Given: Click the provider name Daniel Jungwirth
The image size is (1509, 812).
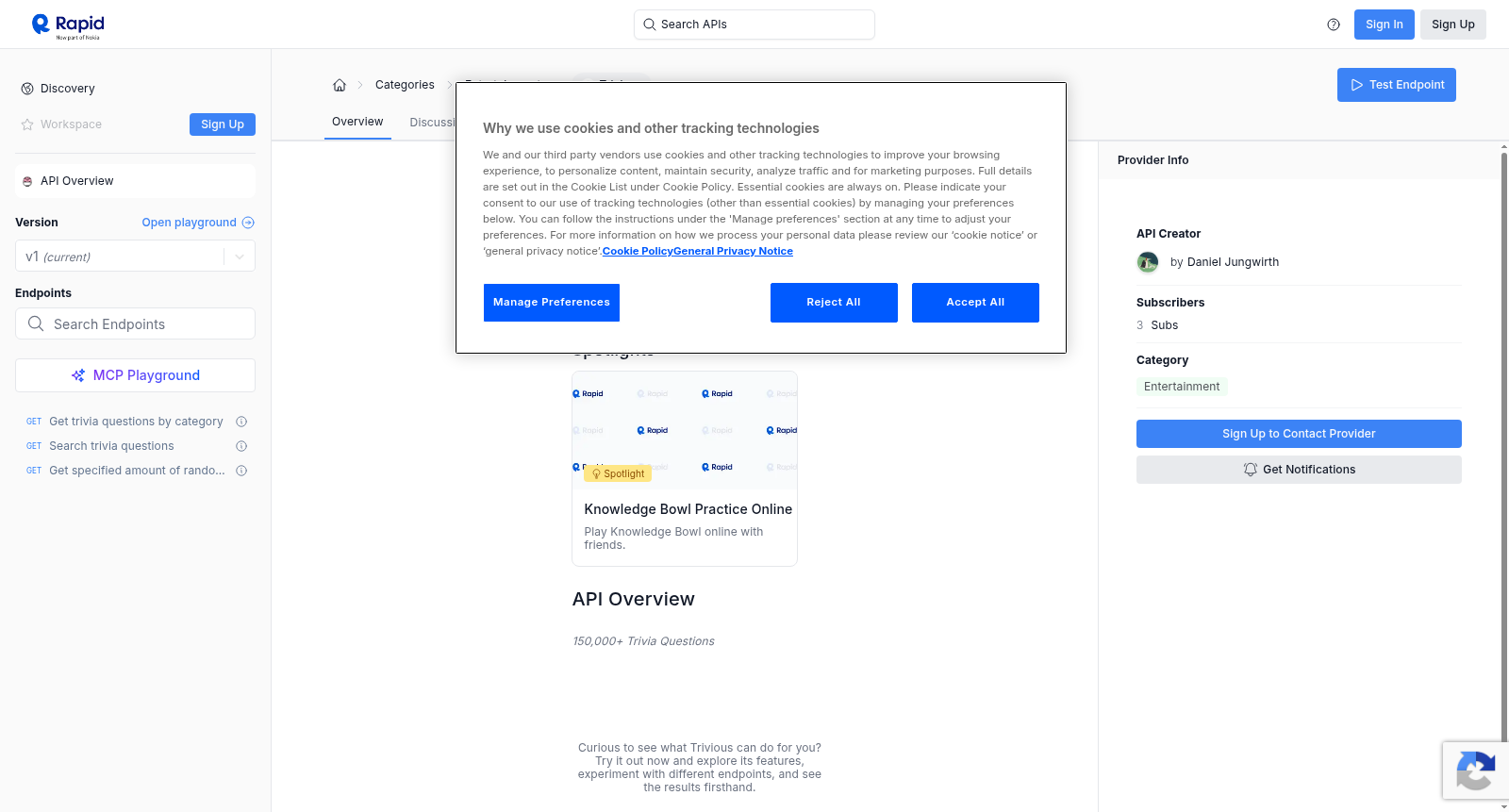Looking at the screenshot, I should click(1233, 262).
